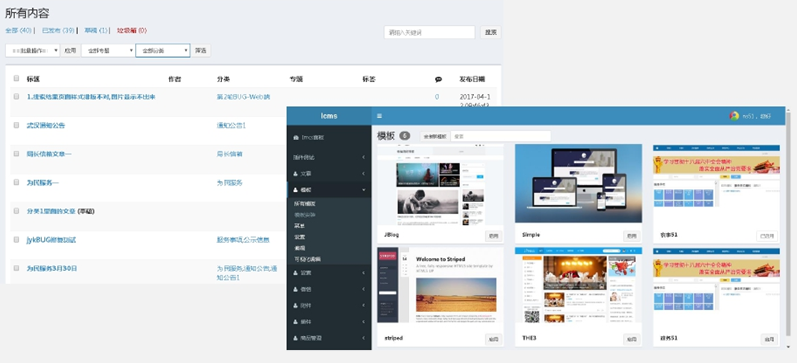The height and width of the screenshot is (363, 797).
Task: Click the dashboard icon beside lmcs面板
Action: [x=296, y=138]
